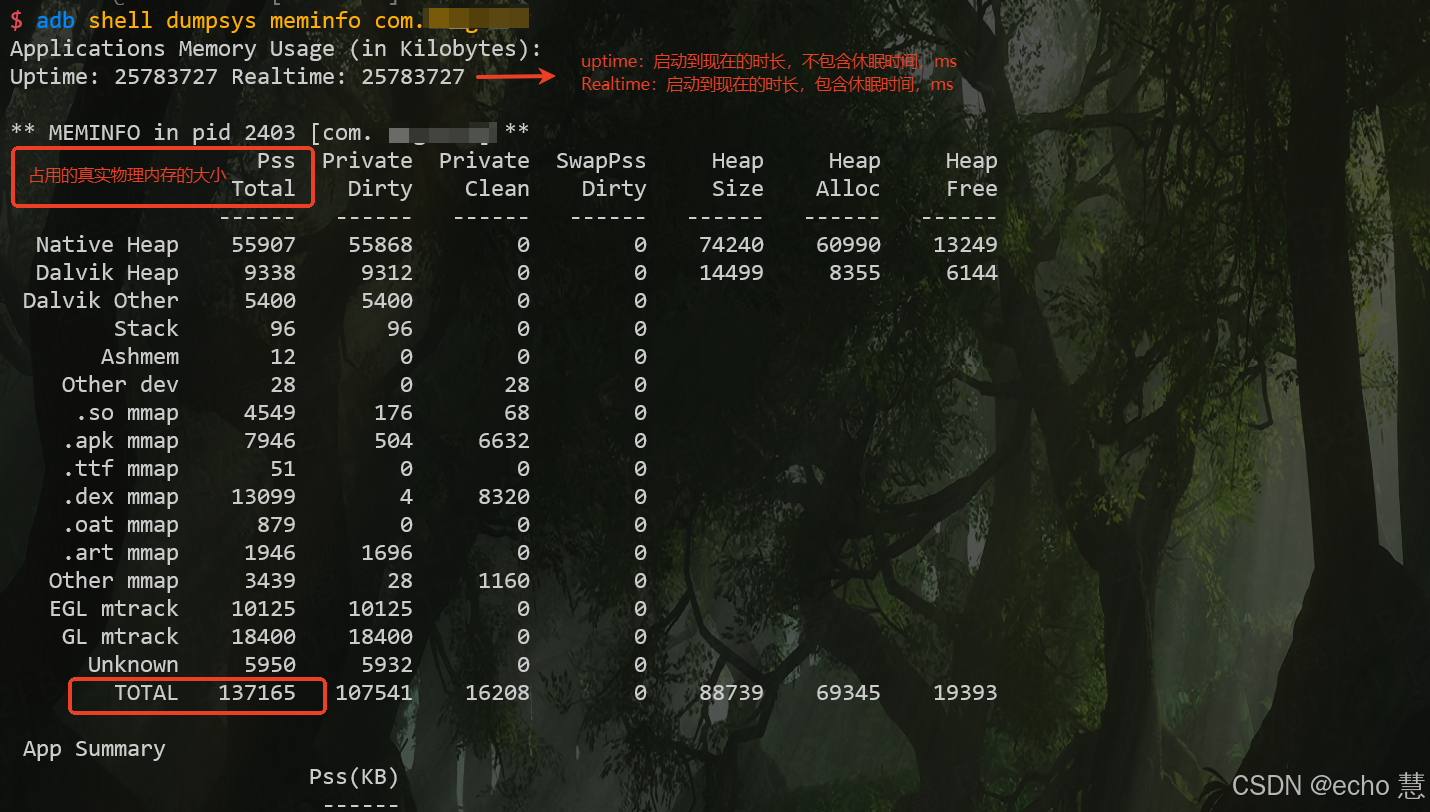
Task: Click Other mmap Pss value 3439
Action: (x=270, y=580)
